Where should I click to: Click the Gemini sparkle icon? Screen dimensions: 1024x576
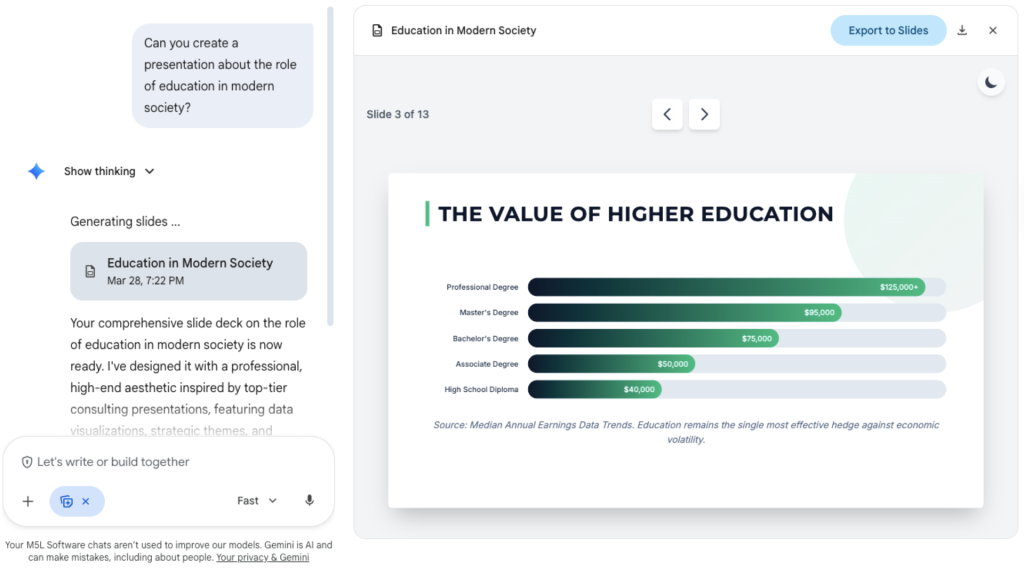pos(36,171)
